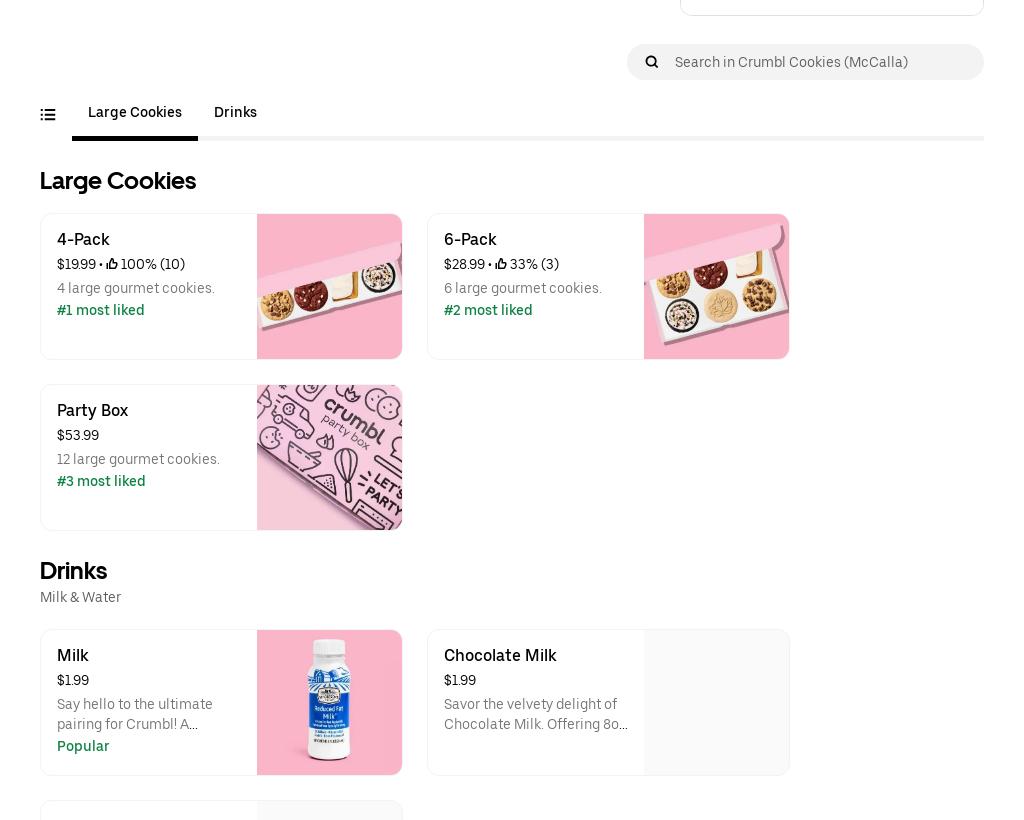Screen dimensions: 1024x820
Task: Open the 6-Pack item title
Action: click(470, 240)
